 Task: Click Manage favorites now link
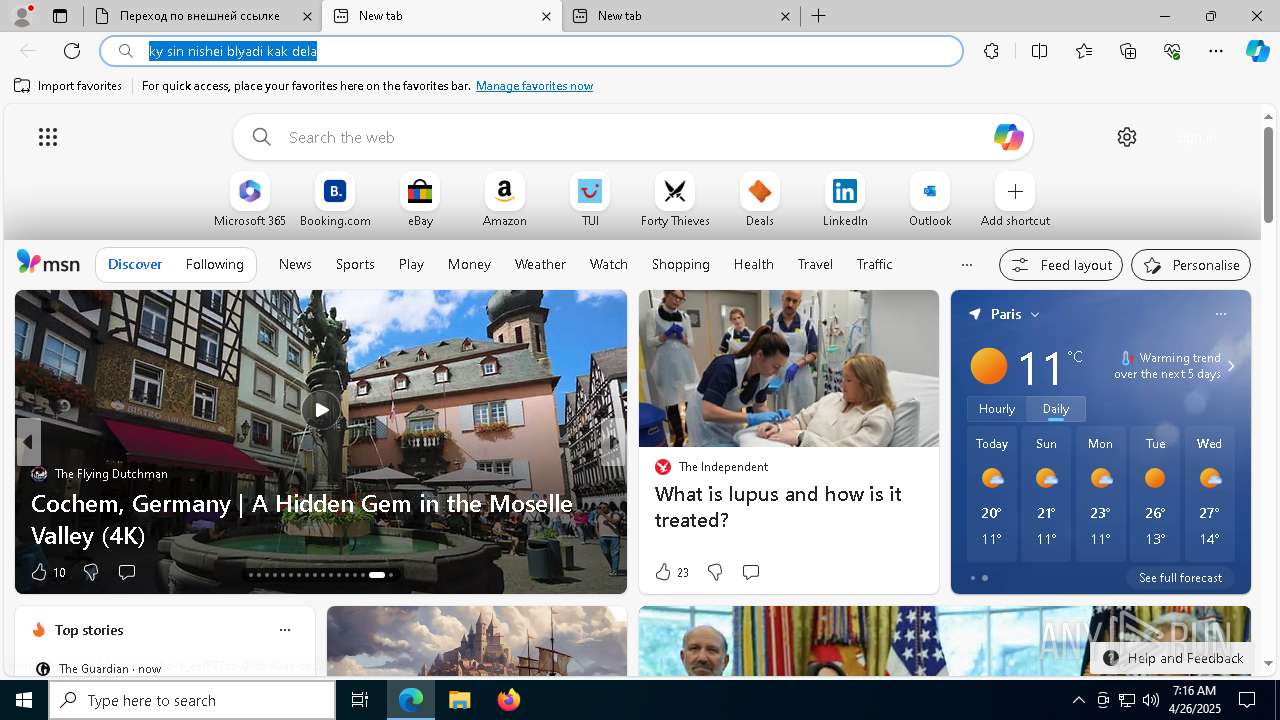click(534, 86)
